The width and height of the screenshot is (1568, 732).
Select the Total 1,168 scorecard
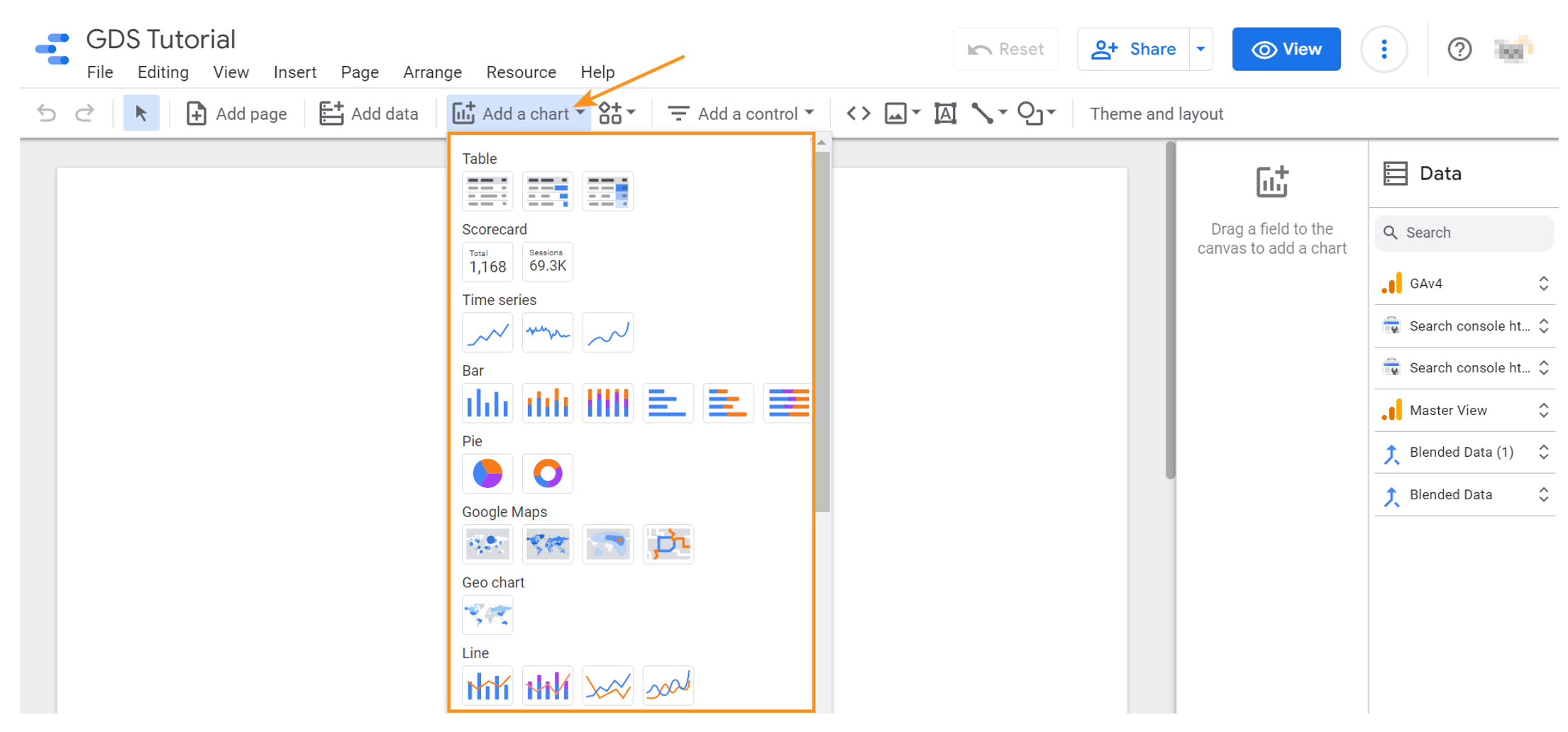[x=487, y=262]
